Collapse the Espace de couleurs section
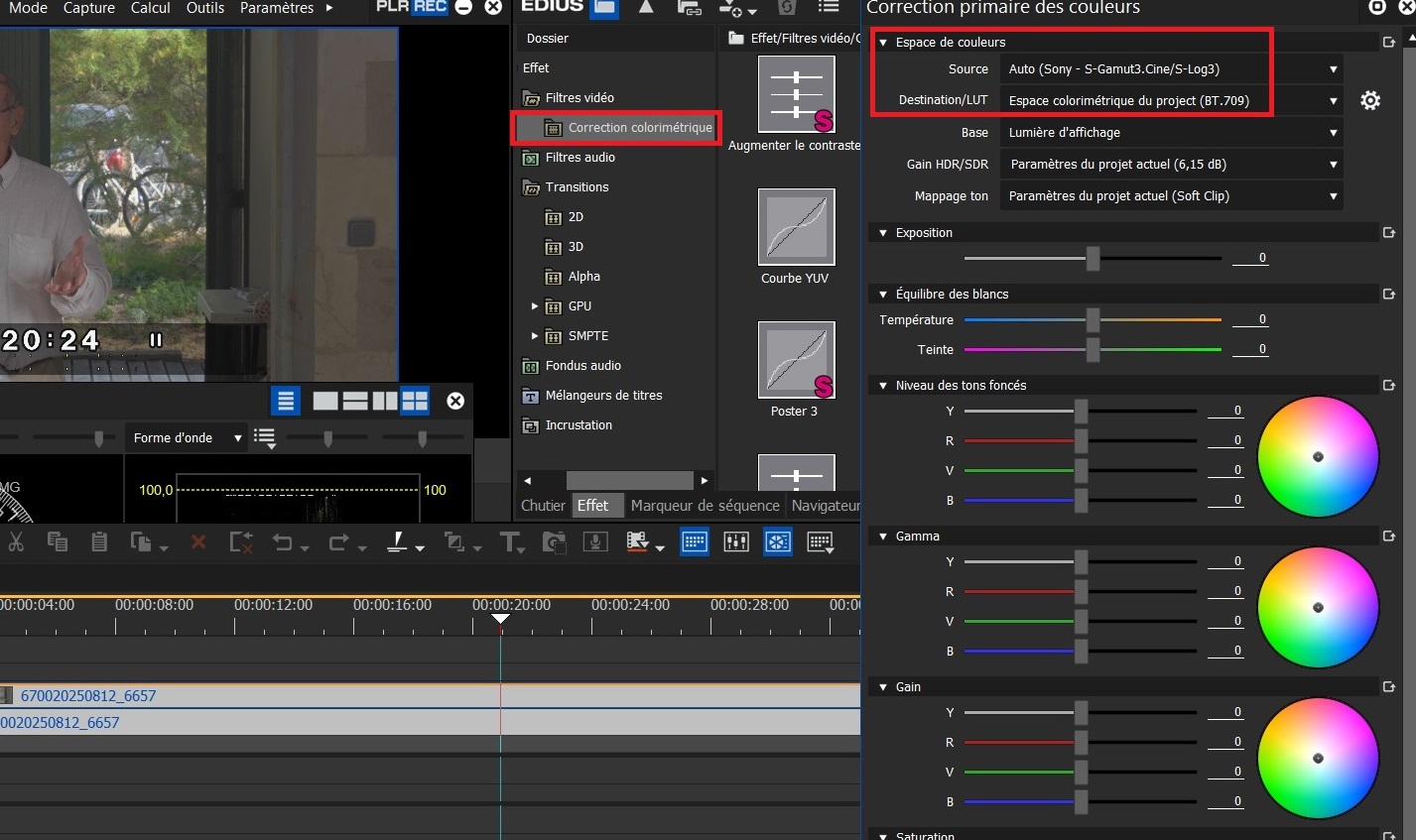The width and height of the screenshot is (1416, 840). 883,43
